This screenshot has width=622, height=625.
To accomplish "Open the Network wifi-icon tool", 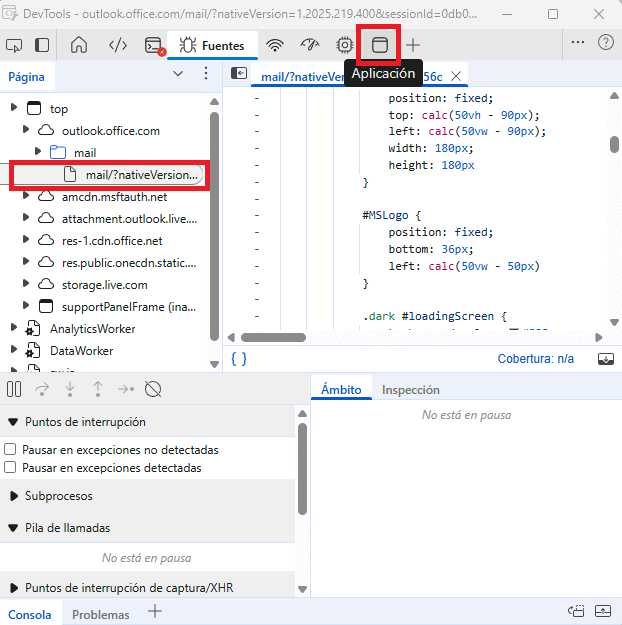I will coord(275,45).
